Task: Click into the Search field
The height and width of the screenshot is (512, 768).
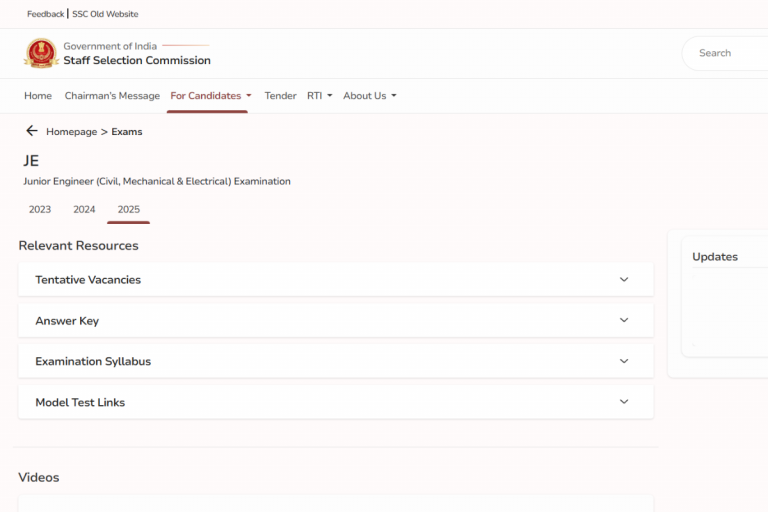Action: coord(725,53)
